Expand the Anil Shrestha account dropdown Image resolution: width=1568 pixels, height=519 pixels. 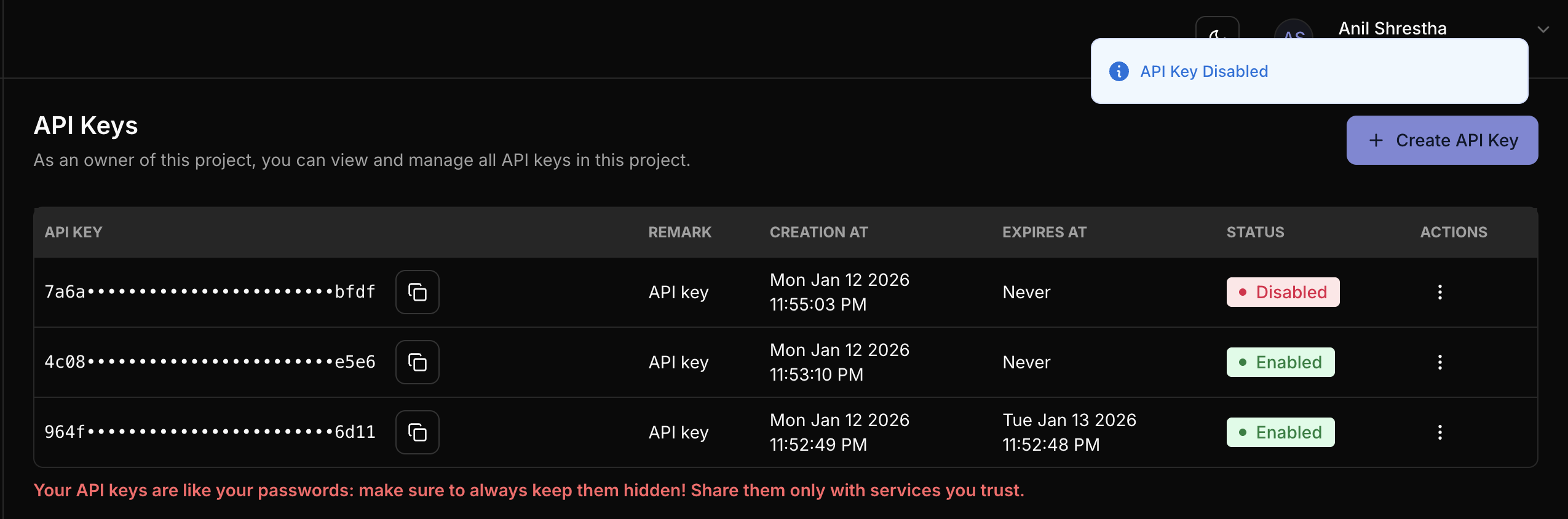tap(1543, 29)
